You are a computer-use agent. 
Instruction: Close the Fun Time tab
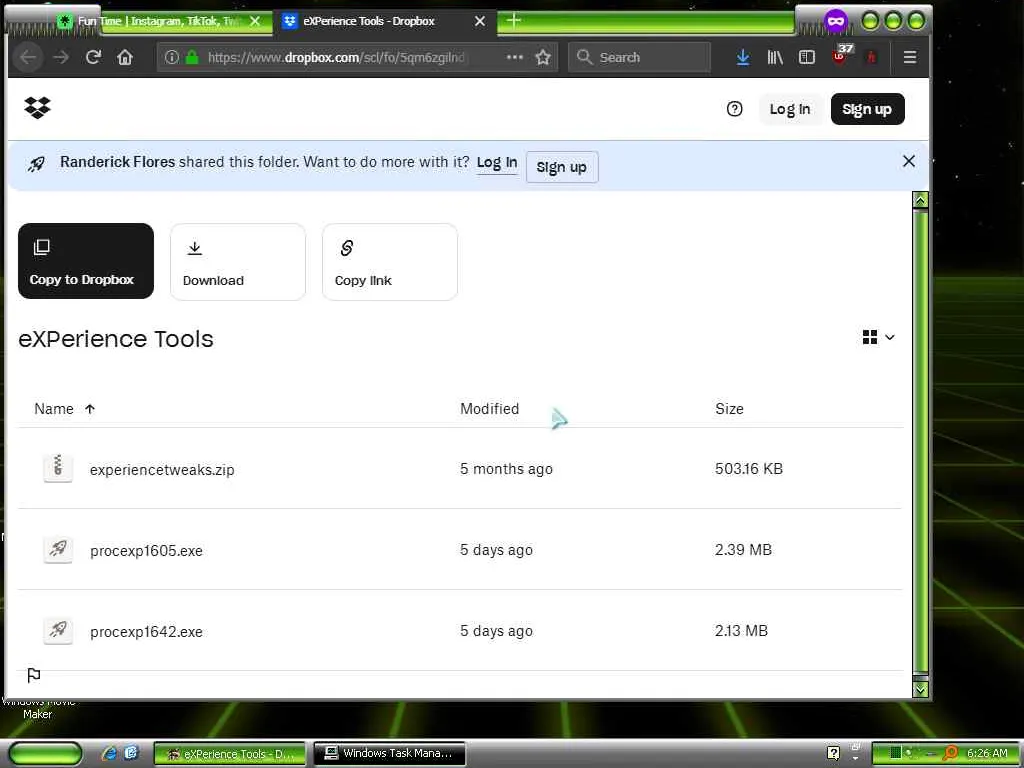click(x=255, y=21)
